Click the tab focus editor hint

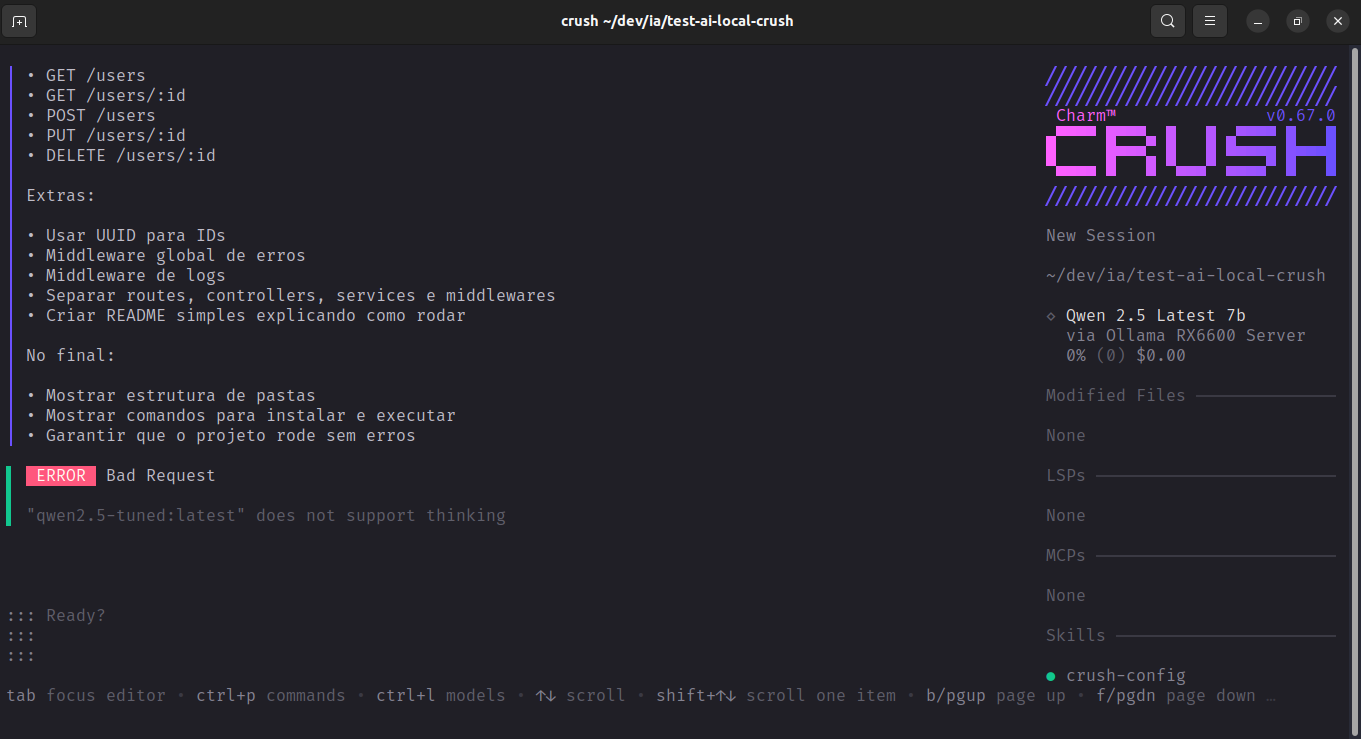86,696
